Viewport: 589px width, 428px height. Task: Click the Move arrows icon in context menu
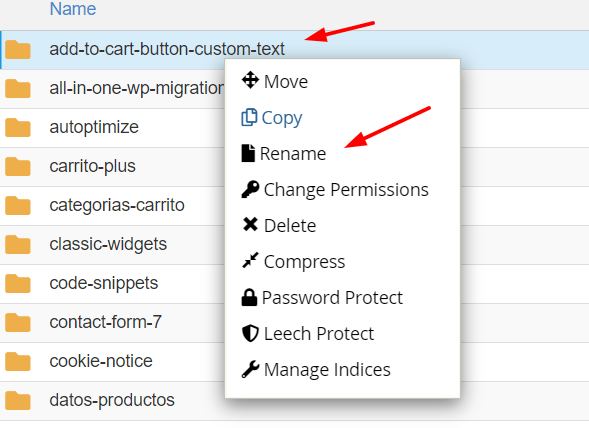point(250,80)
